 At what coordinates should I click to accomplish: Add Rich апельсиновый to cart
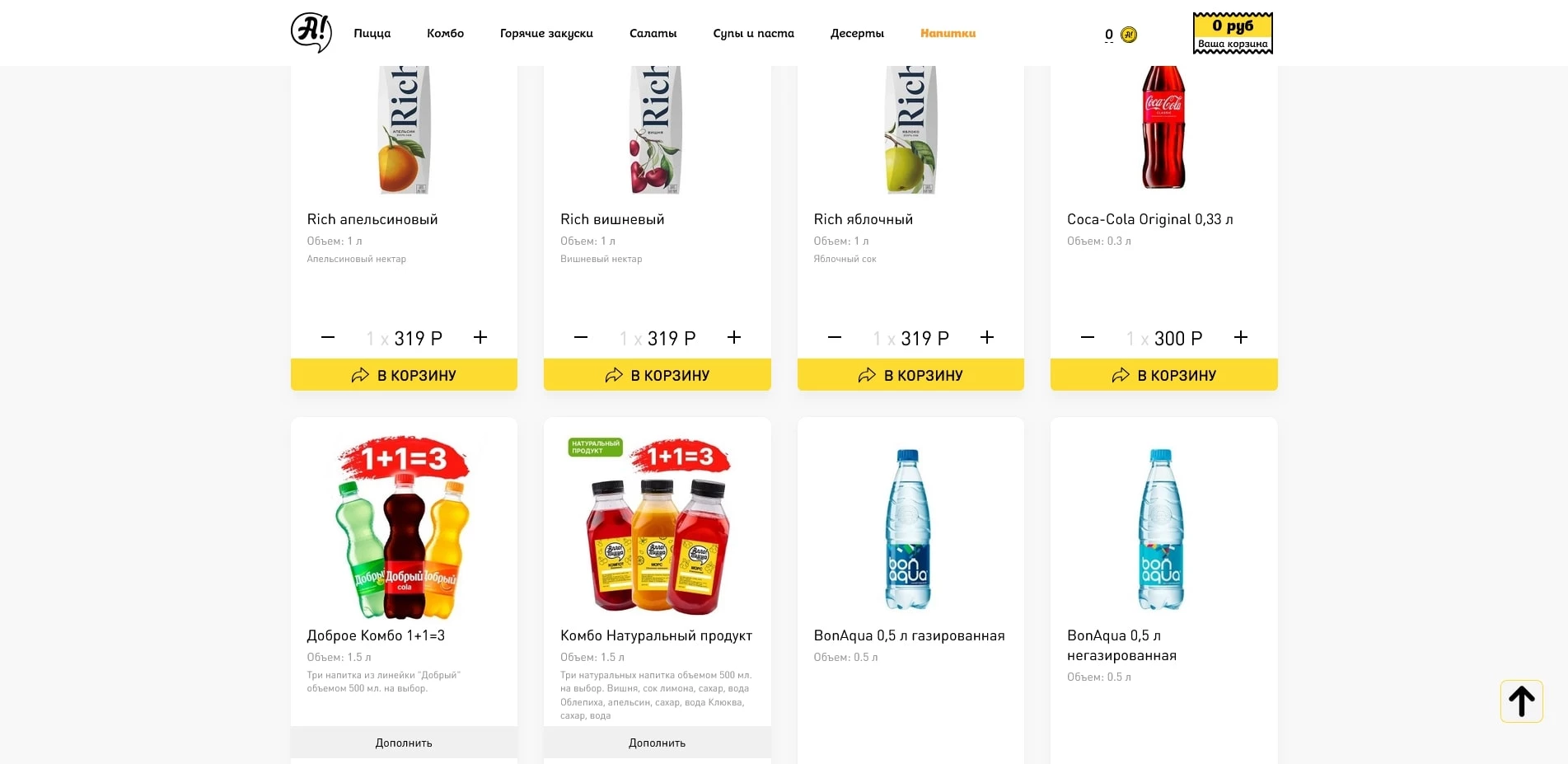pos(404,375)
